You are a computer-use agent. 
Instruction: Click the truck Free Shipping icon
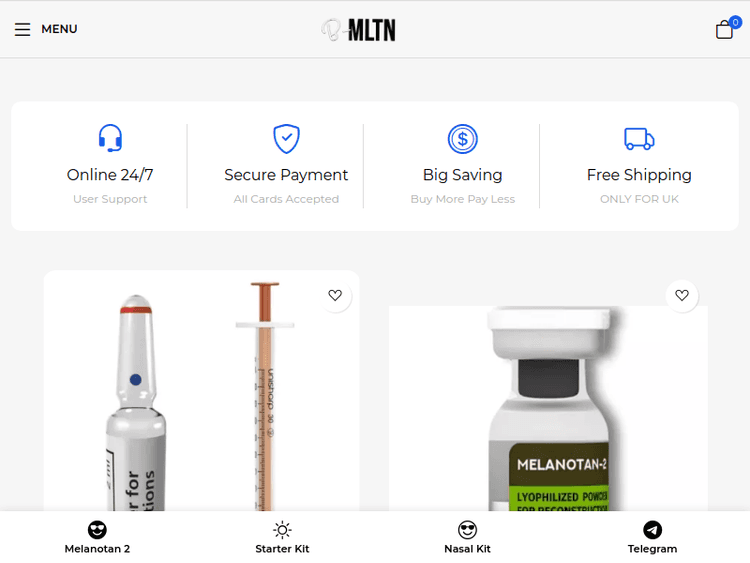tap(639, 139)
